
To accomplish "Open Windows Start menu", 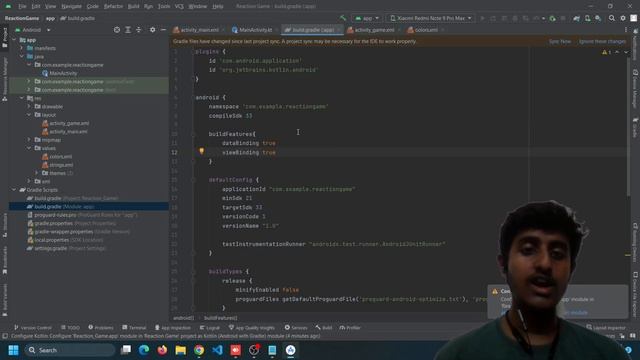I will point(13,350).
